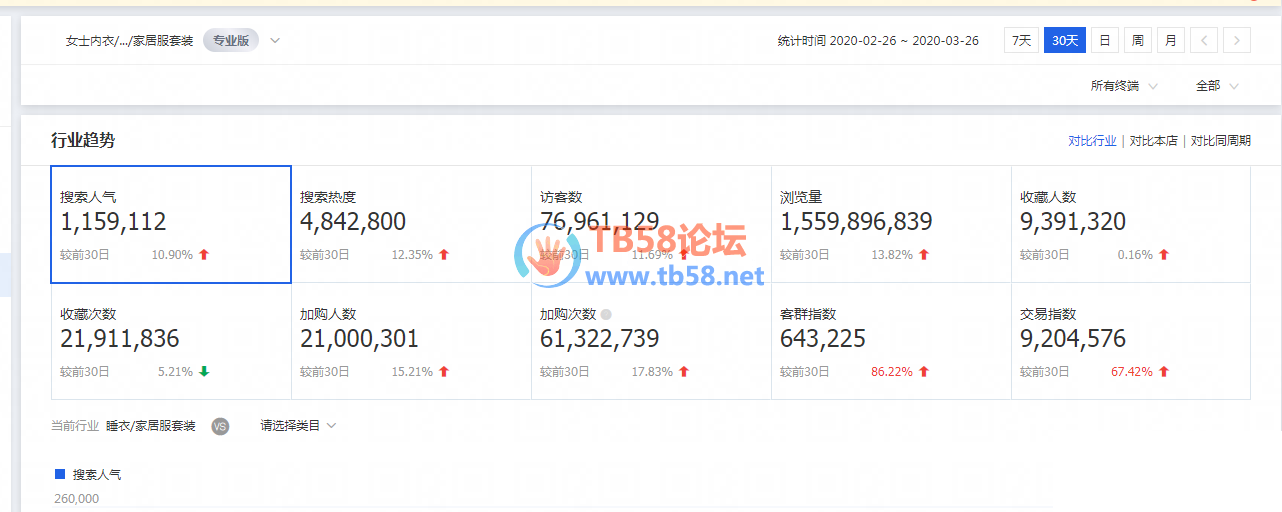The height and width of the screenshot is (512, 1282).
Task: Select the 浏览量 metric card
Action: (x=891, y=225)
